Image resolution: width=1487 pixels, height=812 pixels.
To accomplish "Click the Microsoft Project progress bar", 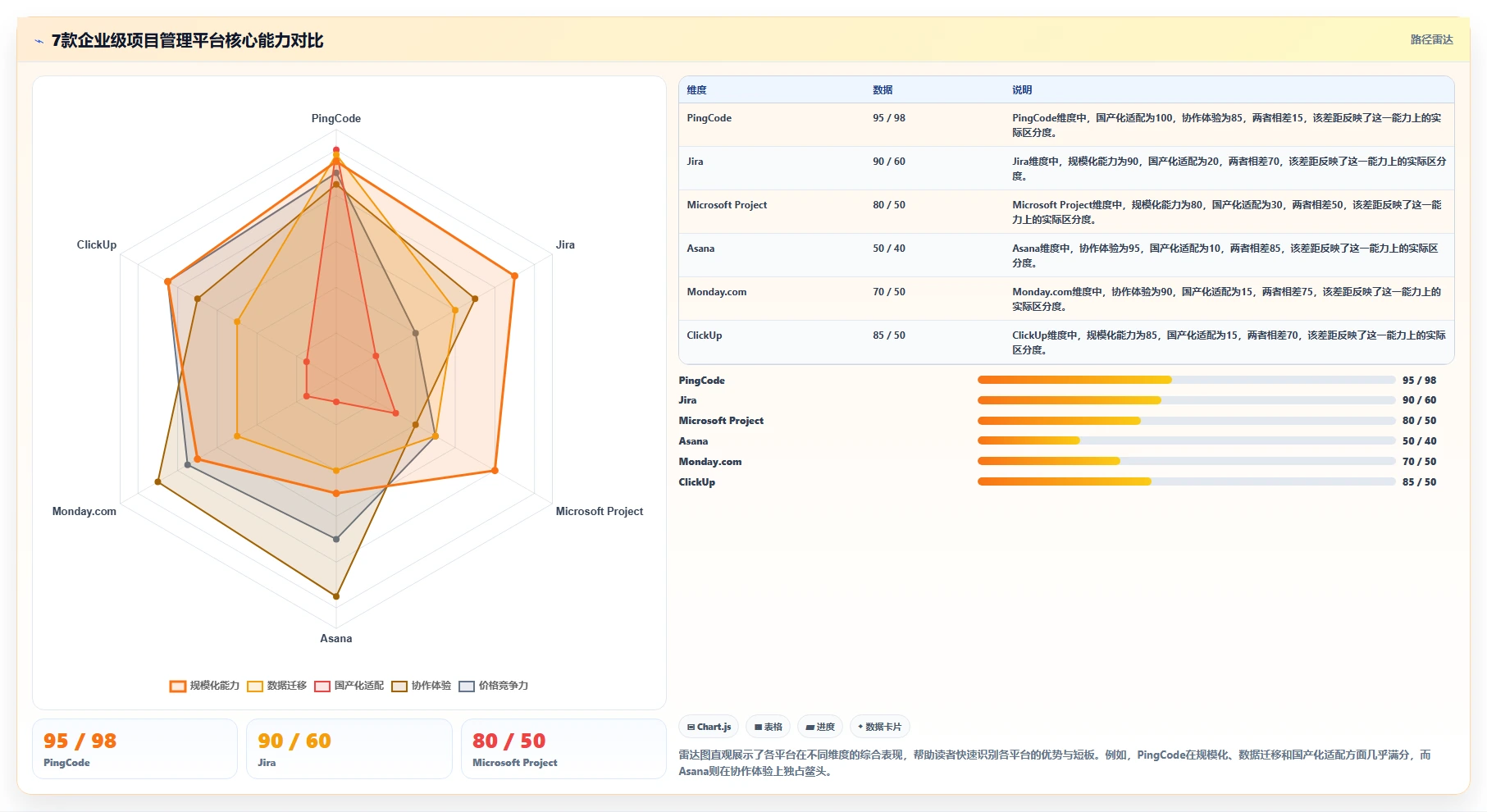I will (1186, 421).
